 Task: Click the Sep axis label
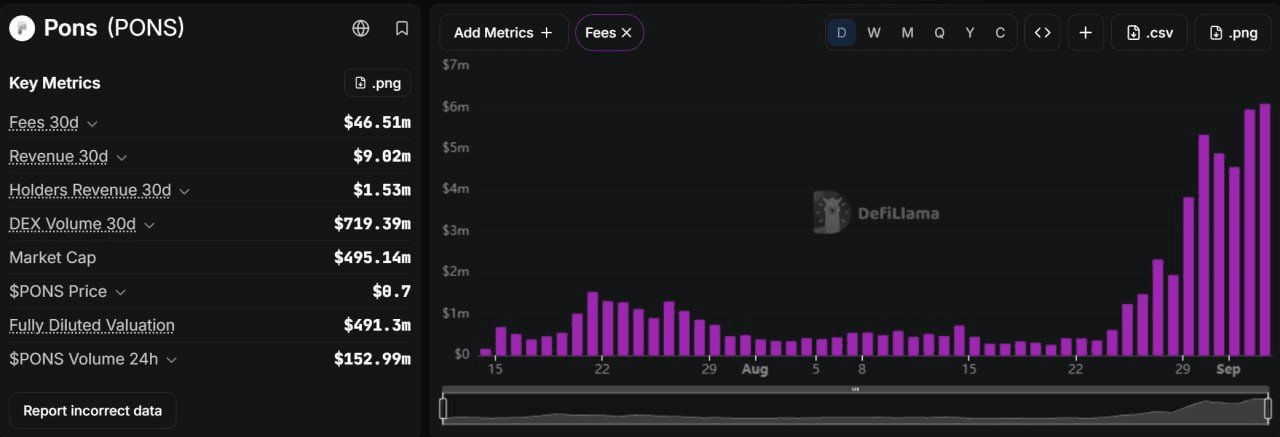click(1228, 370)
